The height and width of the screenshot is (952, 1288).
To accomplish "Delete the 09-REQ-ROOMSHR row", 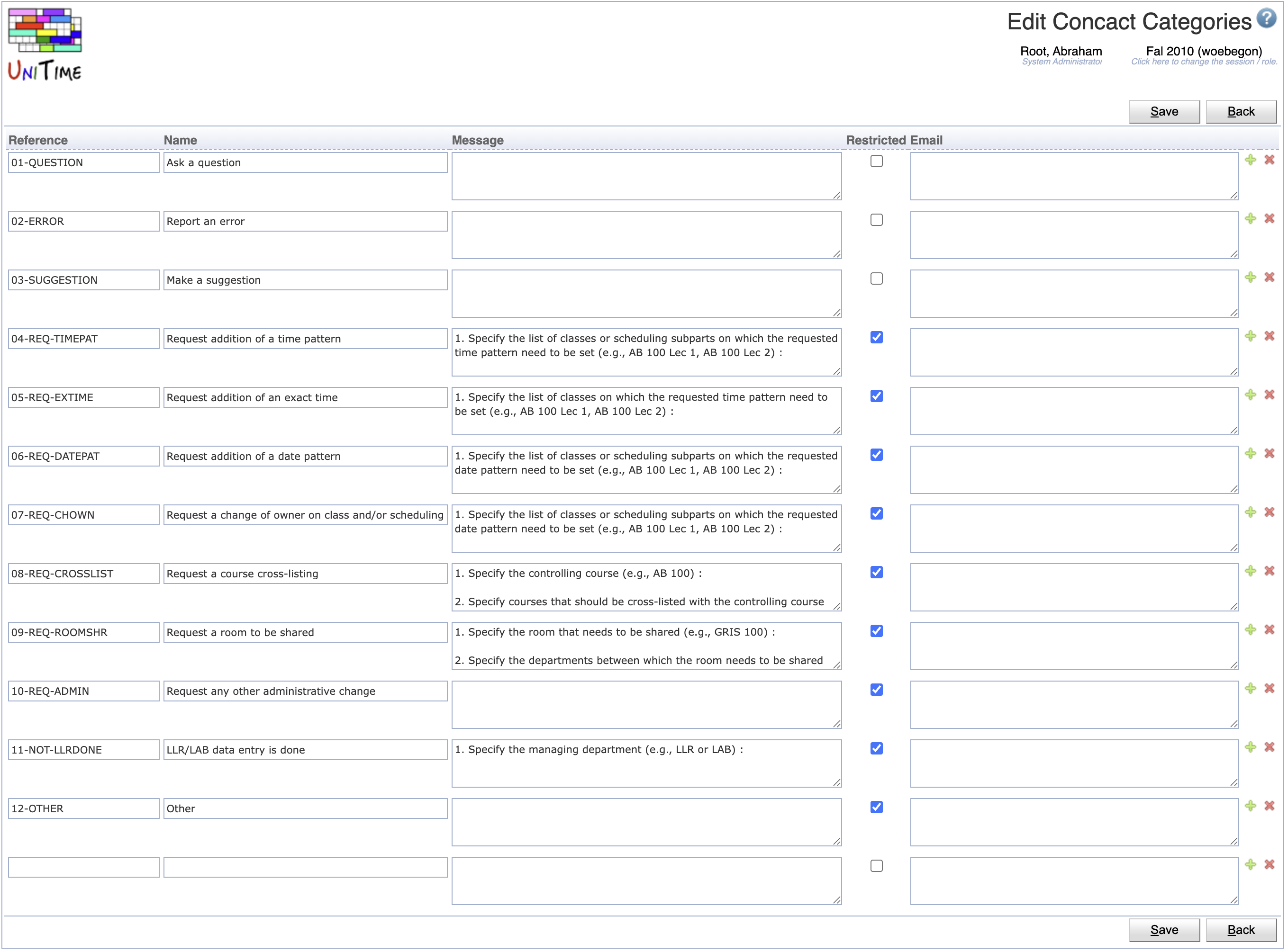I will point(1270,630).
